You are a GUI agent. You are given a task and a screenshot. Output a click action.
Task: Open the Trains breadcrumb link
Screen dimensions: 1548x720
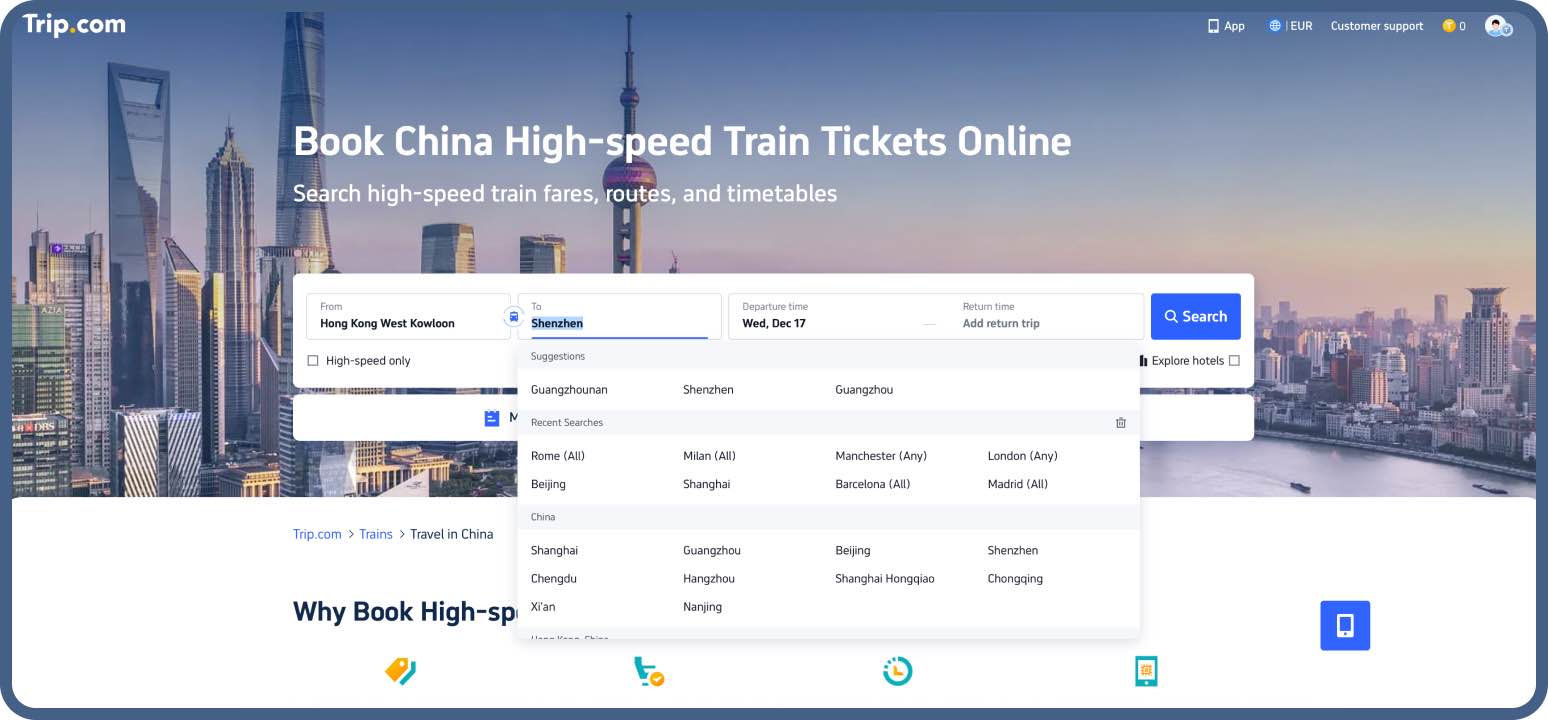[x=376, y=534]
